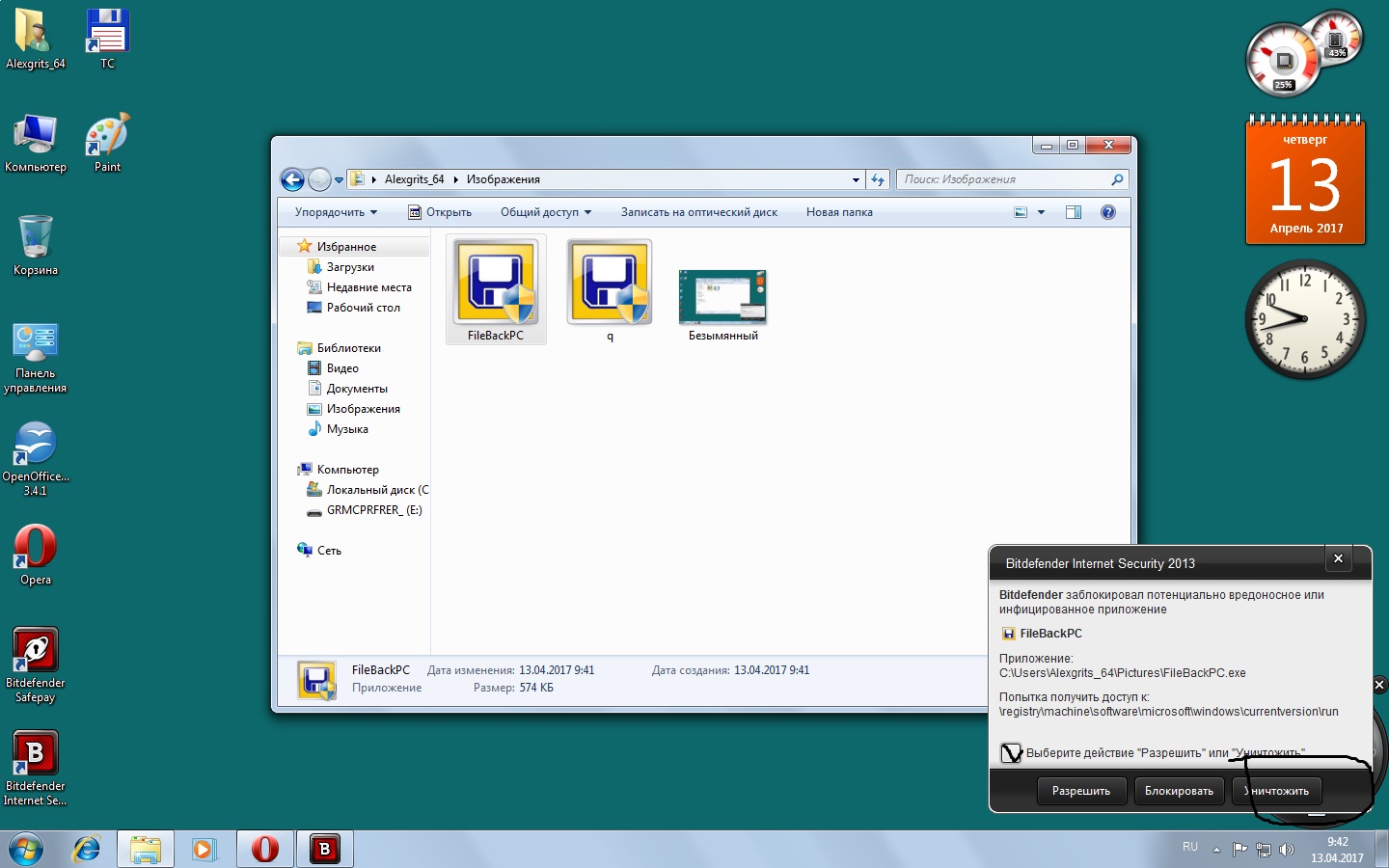Click the Блокировать button in Bitdefender alert

(x=1179, y=791)
